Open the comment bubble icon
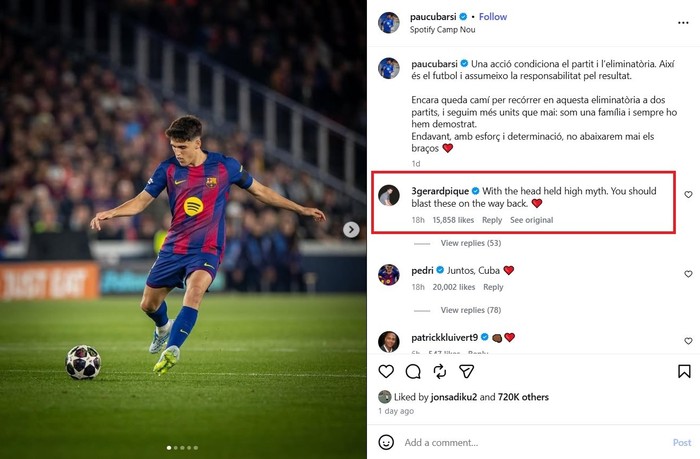 coord(413,371)
